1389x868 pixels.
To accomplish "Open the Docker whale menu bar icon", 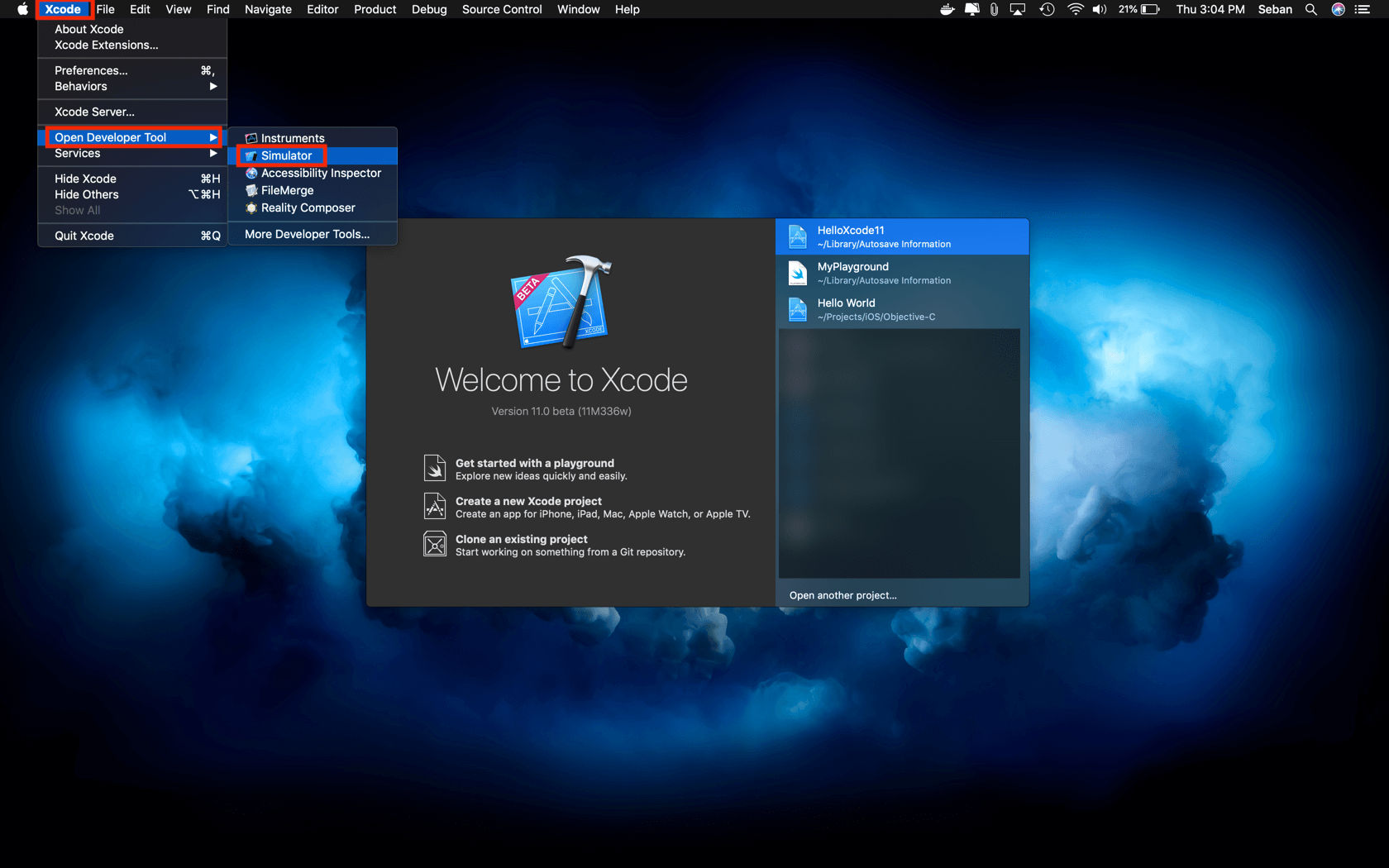I will coord(947,9).
